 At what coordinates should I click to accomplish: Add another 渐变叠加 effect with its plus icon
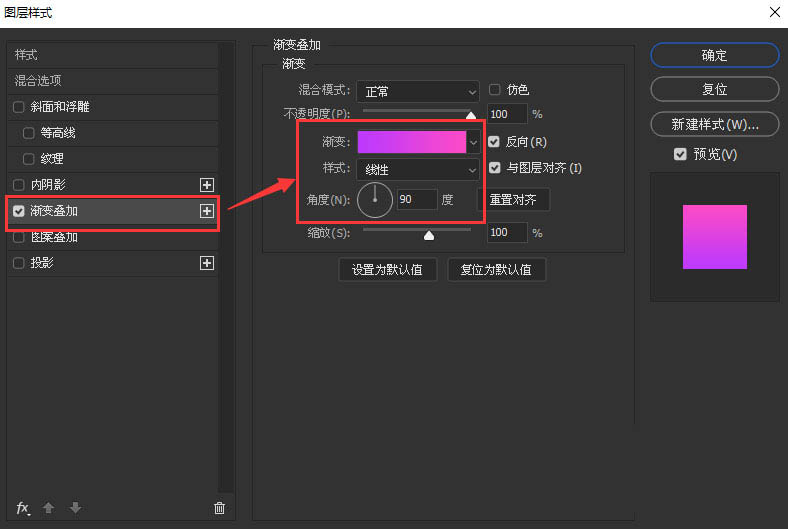[x=207, y=211]
